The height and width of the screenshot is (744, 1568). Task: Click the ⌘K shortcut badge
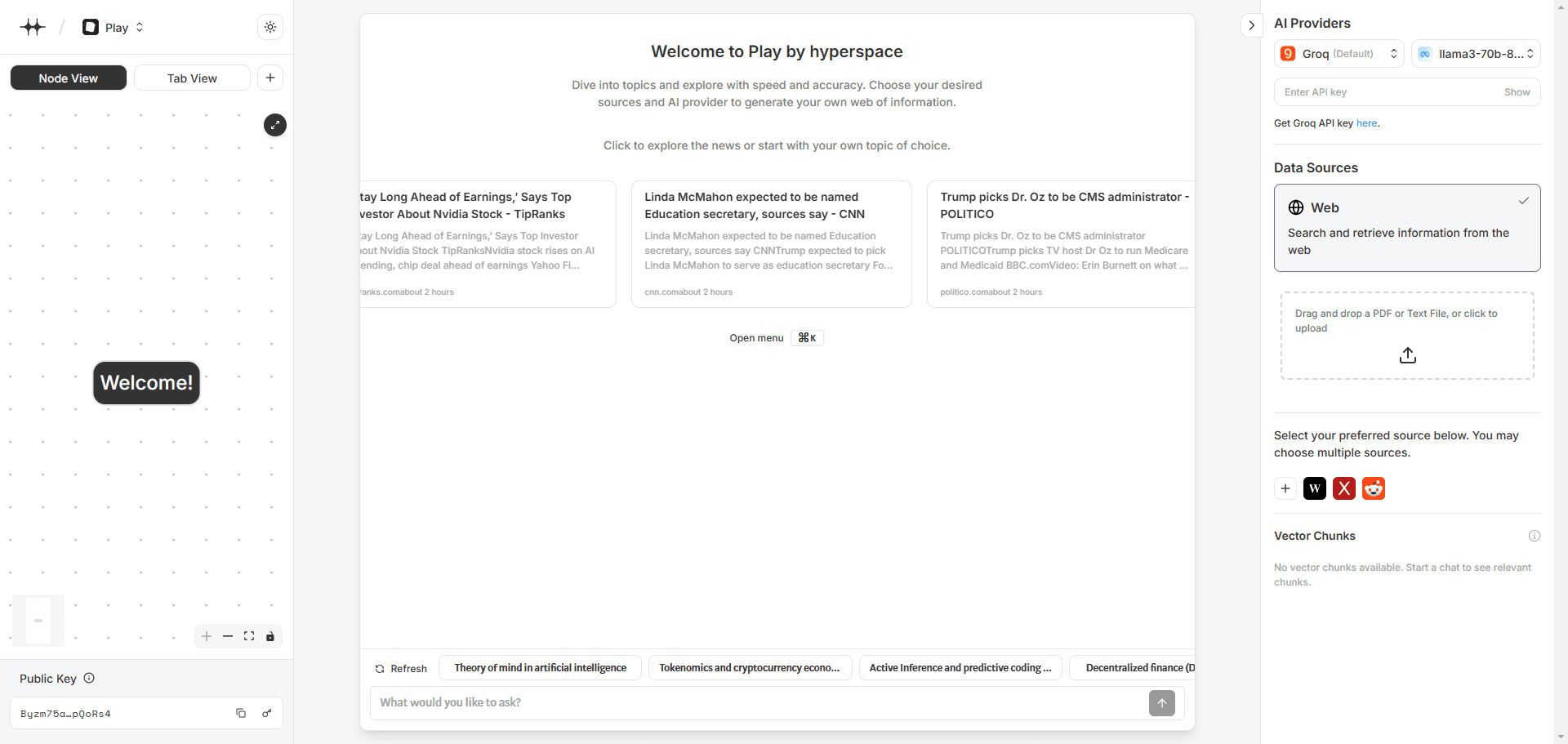pyautogui.click(x=807, y=338)
